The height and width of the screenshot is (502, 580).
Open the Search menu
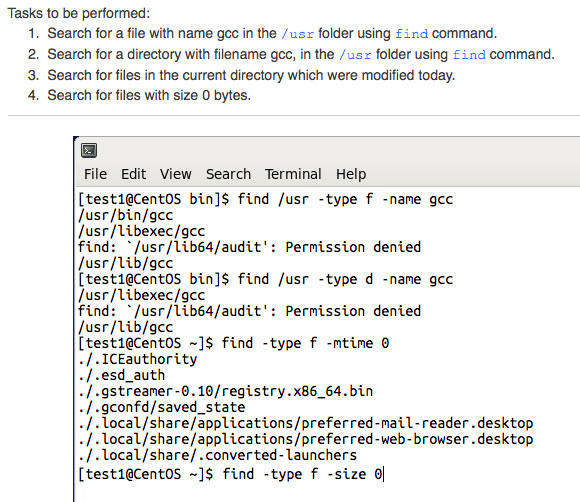228,174
